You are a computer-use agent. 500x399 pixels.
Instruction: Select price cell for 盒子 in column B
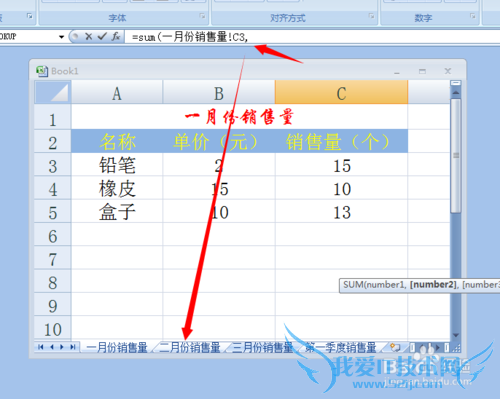click(219, 211)
